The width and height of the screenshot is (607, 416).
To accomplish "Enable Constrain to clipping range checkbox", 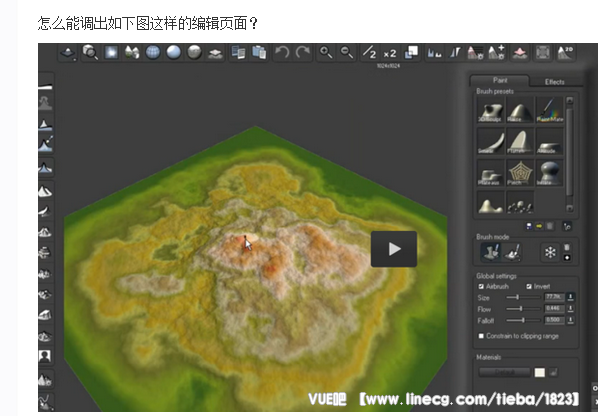I will click(481, 336).
